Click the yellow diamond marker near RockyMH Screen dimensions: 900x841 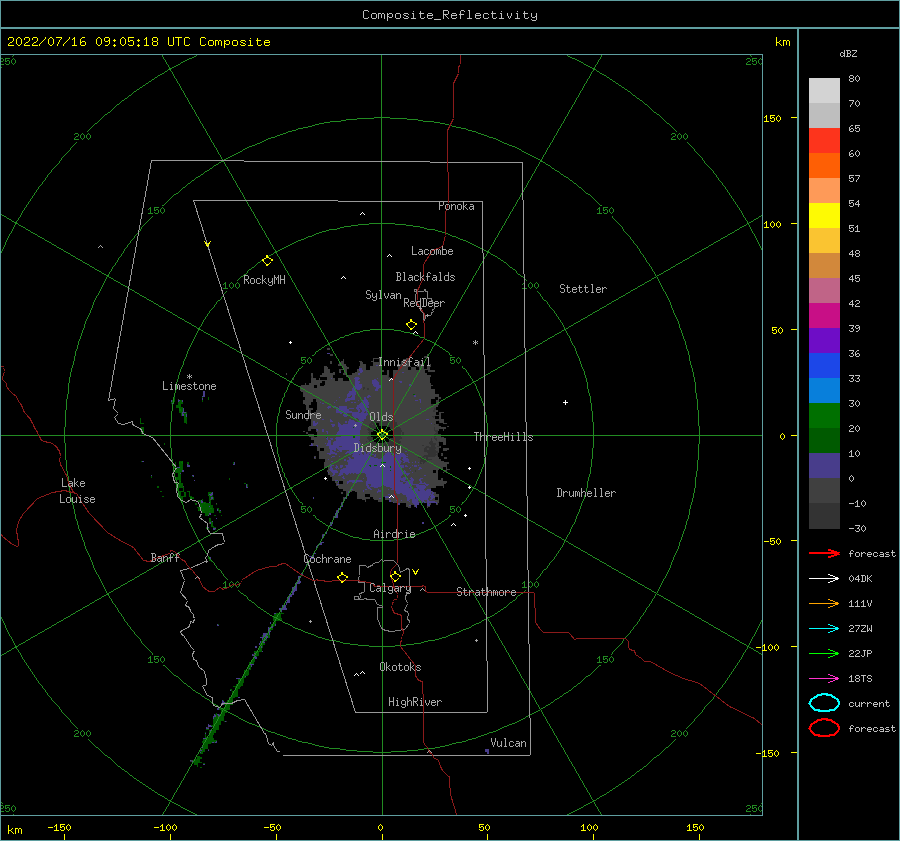coord(267,261)
